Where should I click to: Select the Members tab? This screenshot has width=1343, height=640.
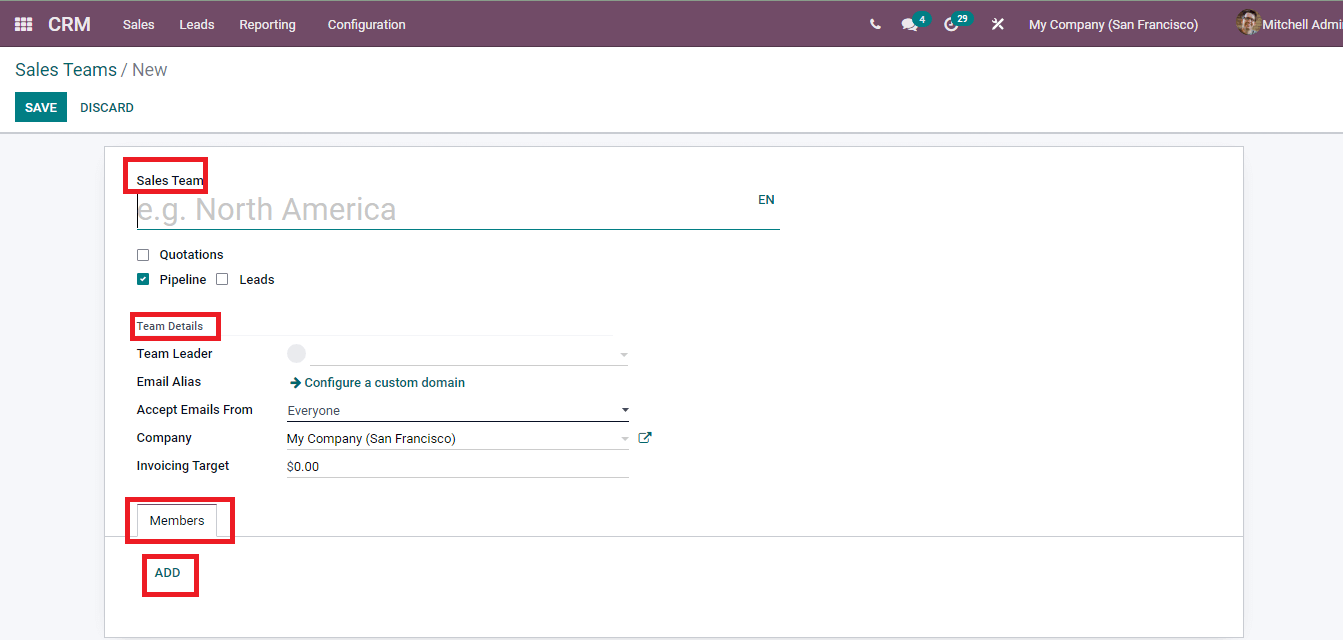[177, 520]
